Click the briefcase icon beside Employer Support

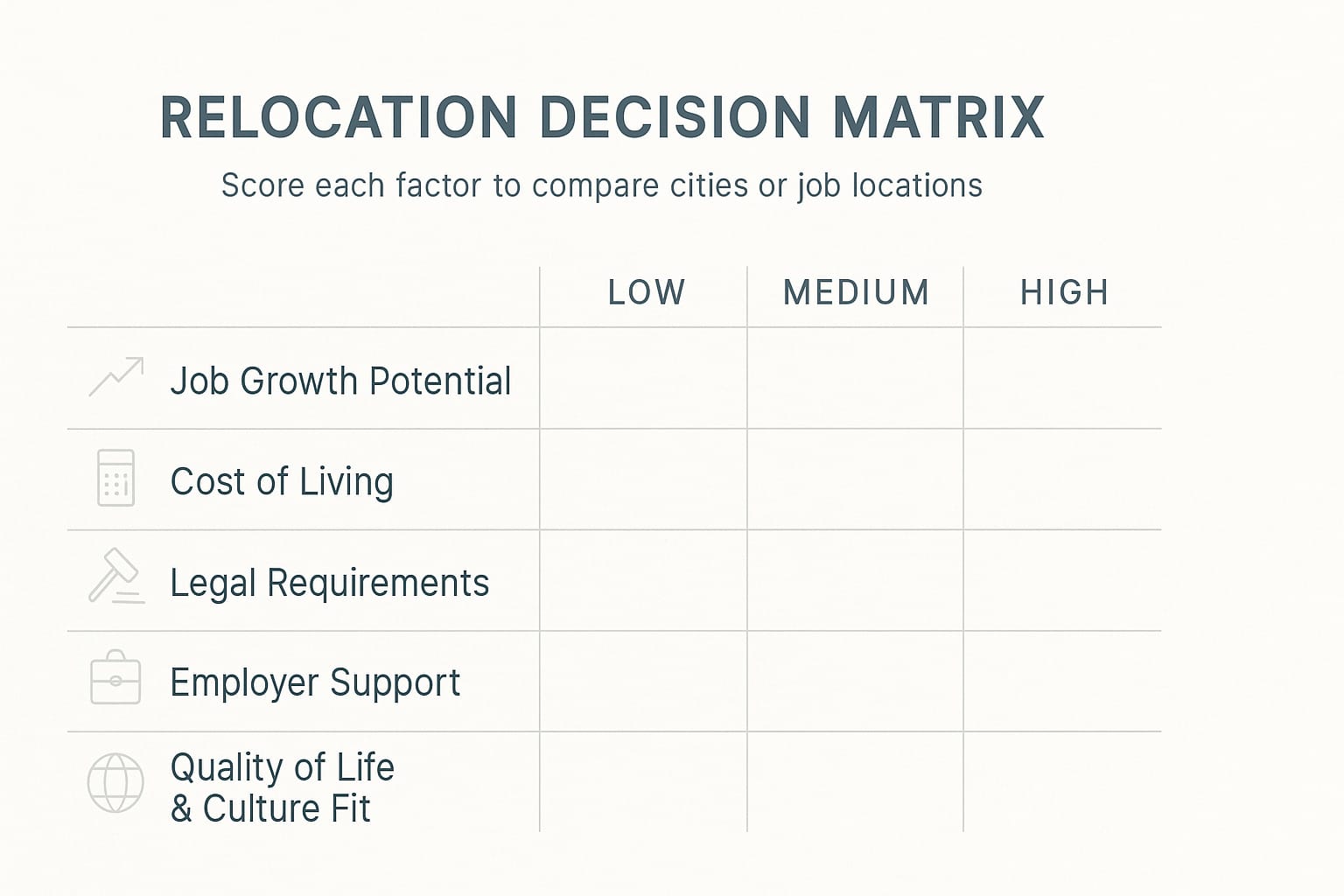(x=115, y=678)
